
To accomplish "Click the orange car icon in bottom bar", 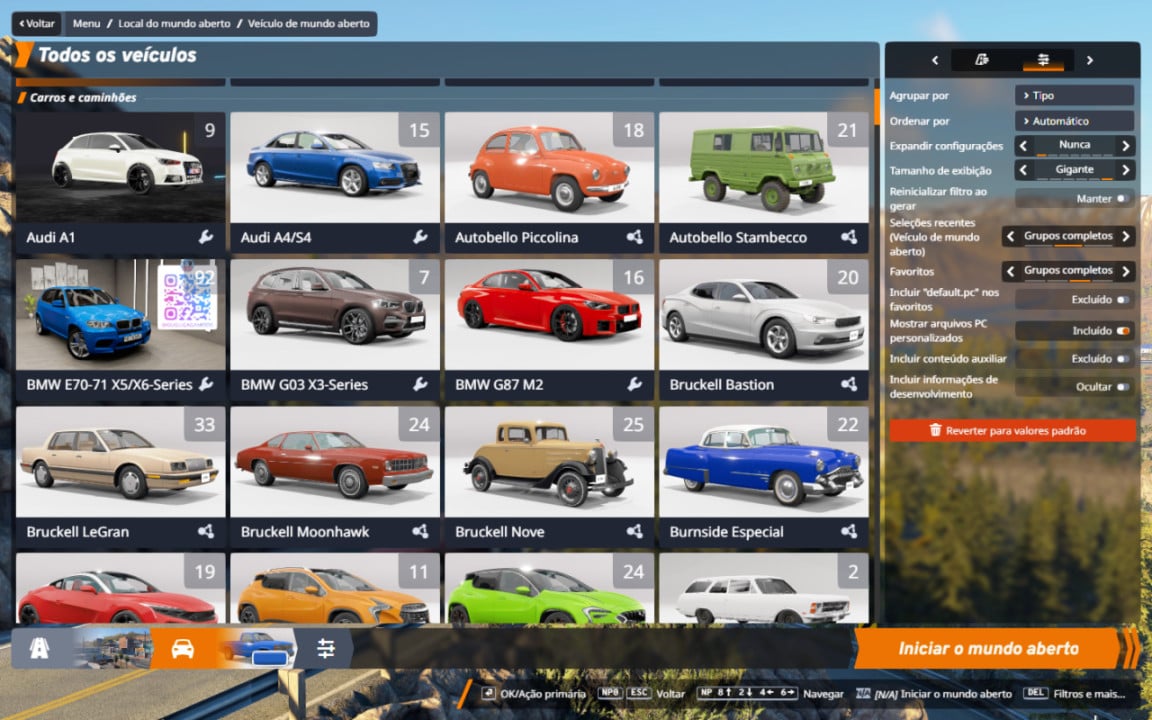I will click(x=182, y=648).
